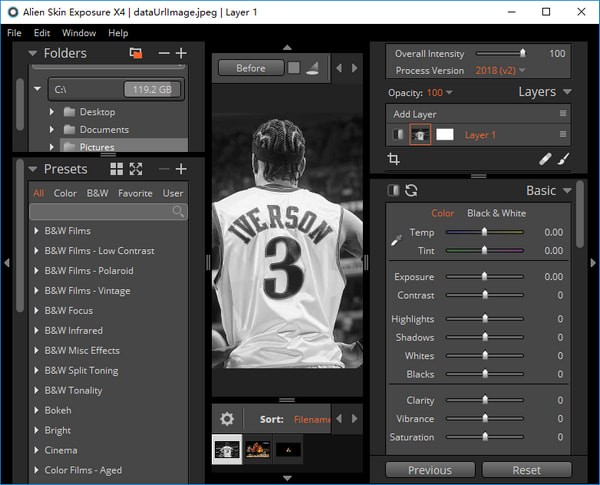The width and height of the screenshot is (600, 485).
Task: Choose the eraser tool beside the brush
Action: tap(544, 158)
